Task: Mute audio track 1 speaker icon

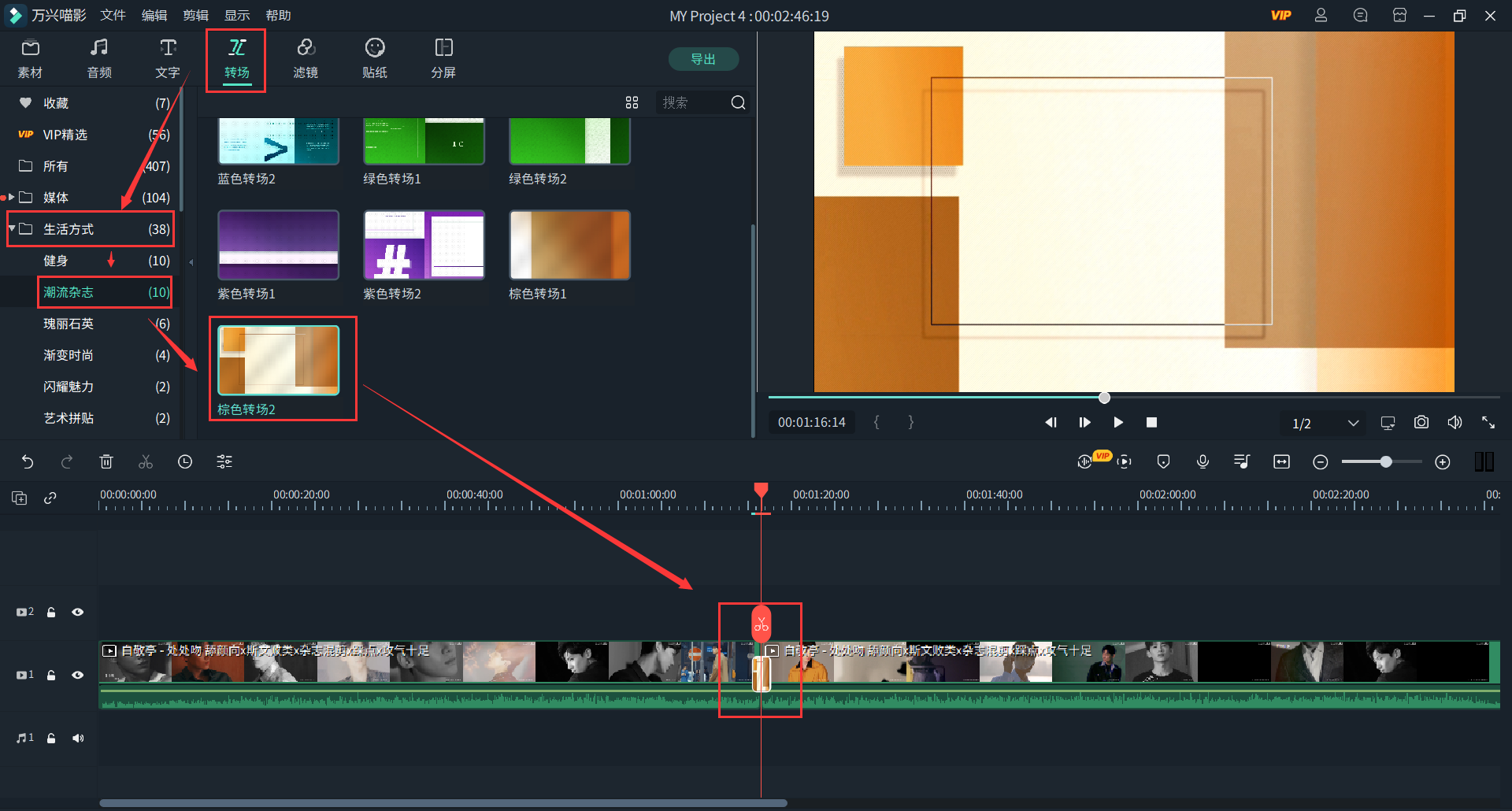Action: point(78,738)
